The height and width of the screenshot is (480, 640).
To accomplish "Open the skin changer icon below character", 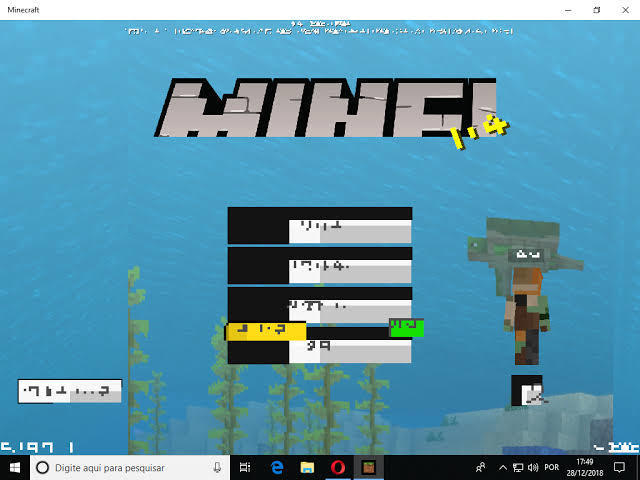I will (527, 391).
